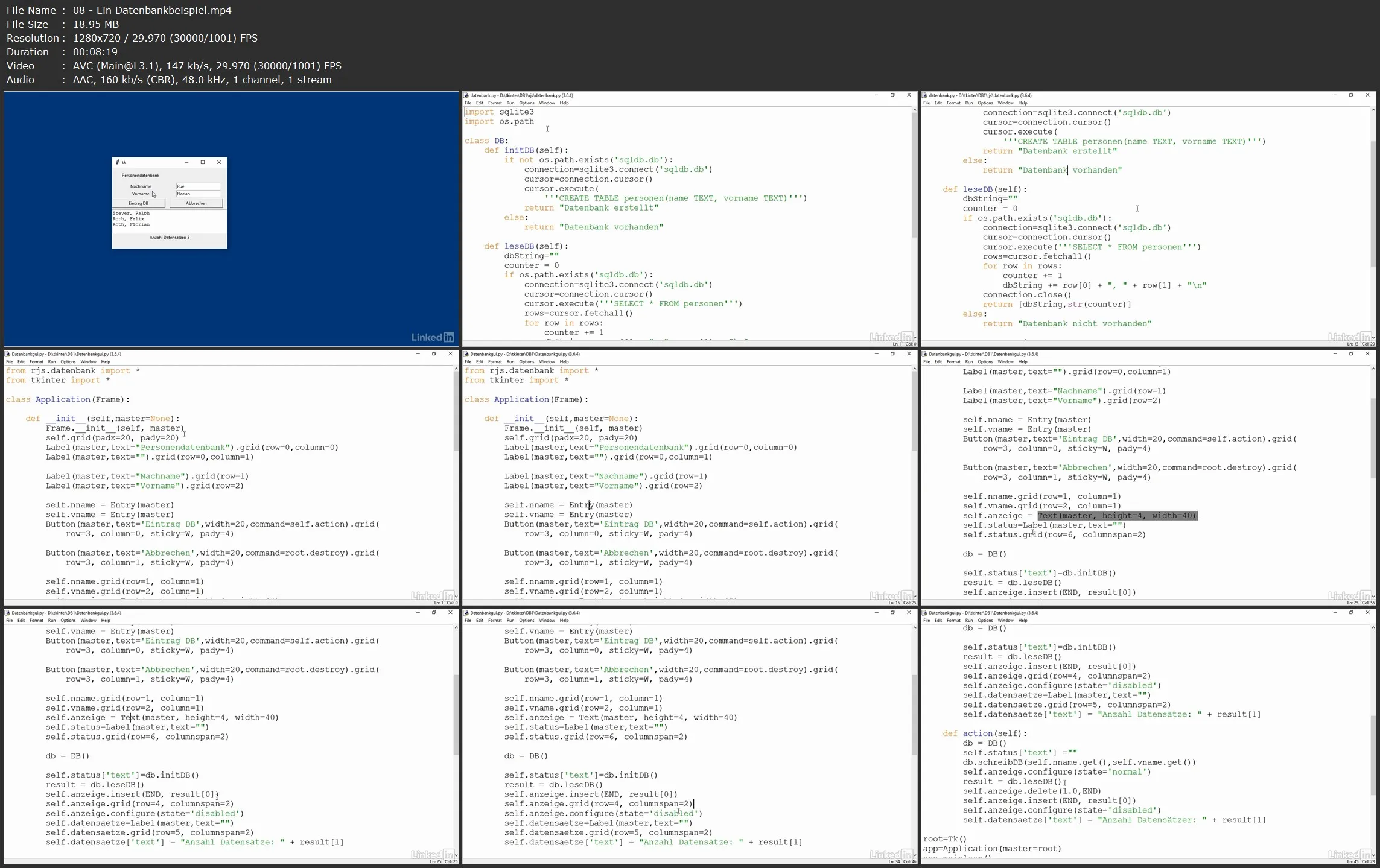Click the LinkedIn logo on blue desktop frame
This screenshot has height=868, width=1380.
pyautogui.click(x=433, y=337)
